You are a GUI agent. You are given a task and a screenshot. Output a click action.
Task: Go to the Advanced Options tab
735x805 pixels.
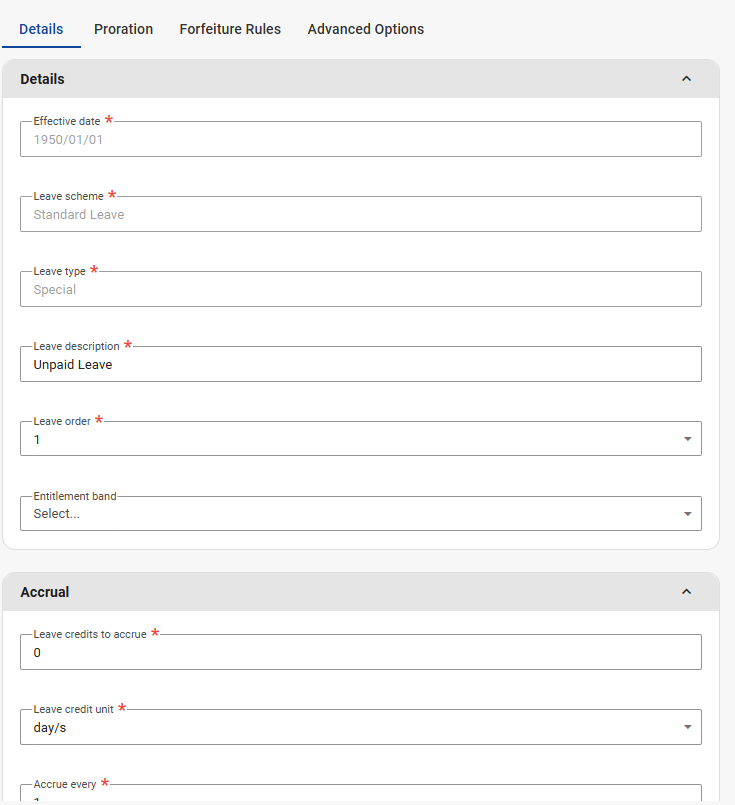tap(365, 29)
